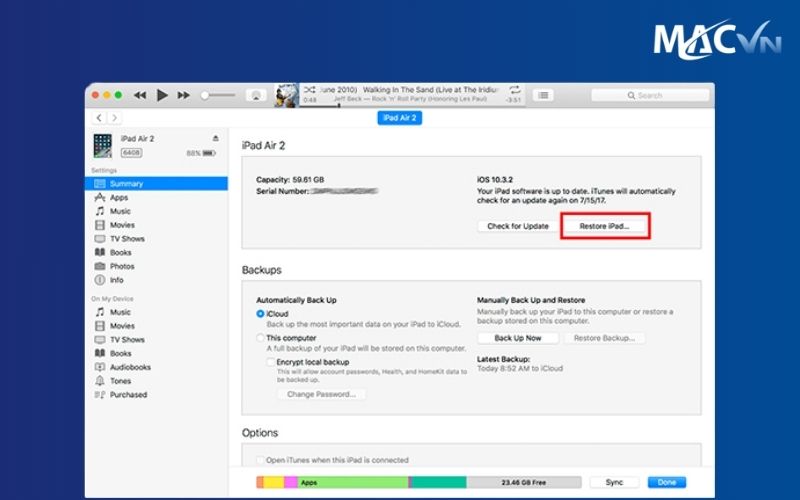Click the green Apps storage segment
This screenshot has height=500, width=800.
click(352, 483)
